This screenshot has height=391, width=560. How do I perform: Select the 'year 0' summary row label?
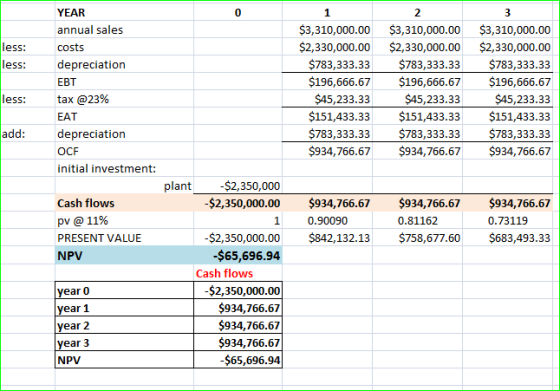pos(124,290)
